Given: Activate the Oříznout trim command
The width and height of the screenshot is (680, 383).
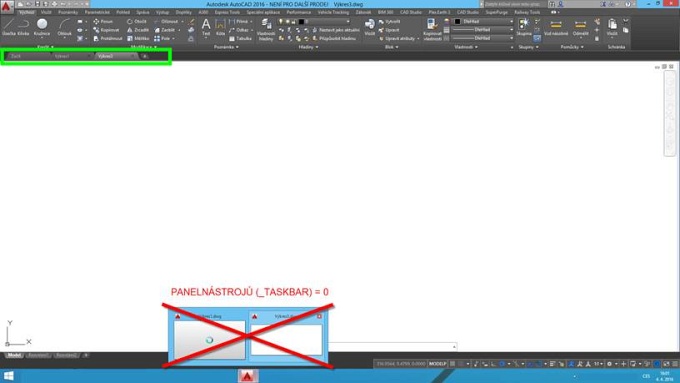Looking at the screenshot, I should tap(166, 21).
